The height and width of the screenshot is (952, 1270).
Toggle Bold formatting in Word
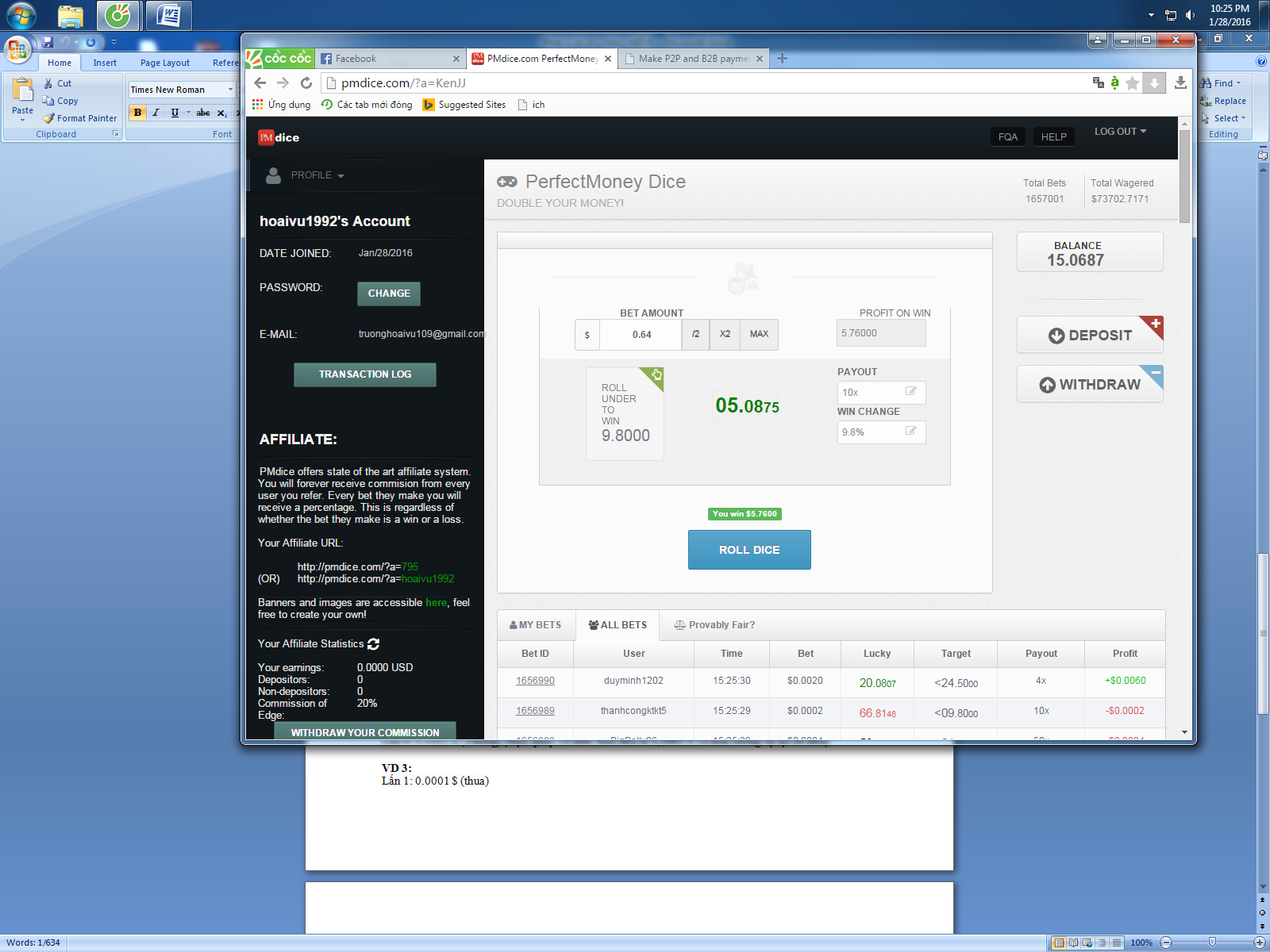138,113
